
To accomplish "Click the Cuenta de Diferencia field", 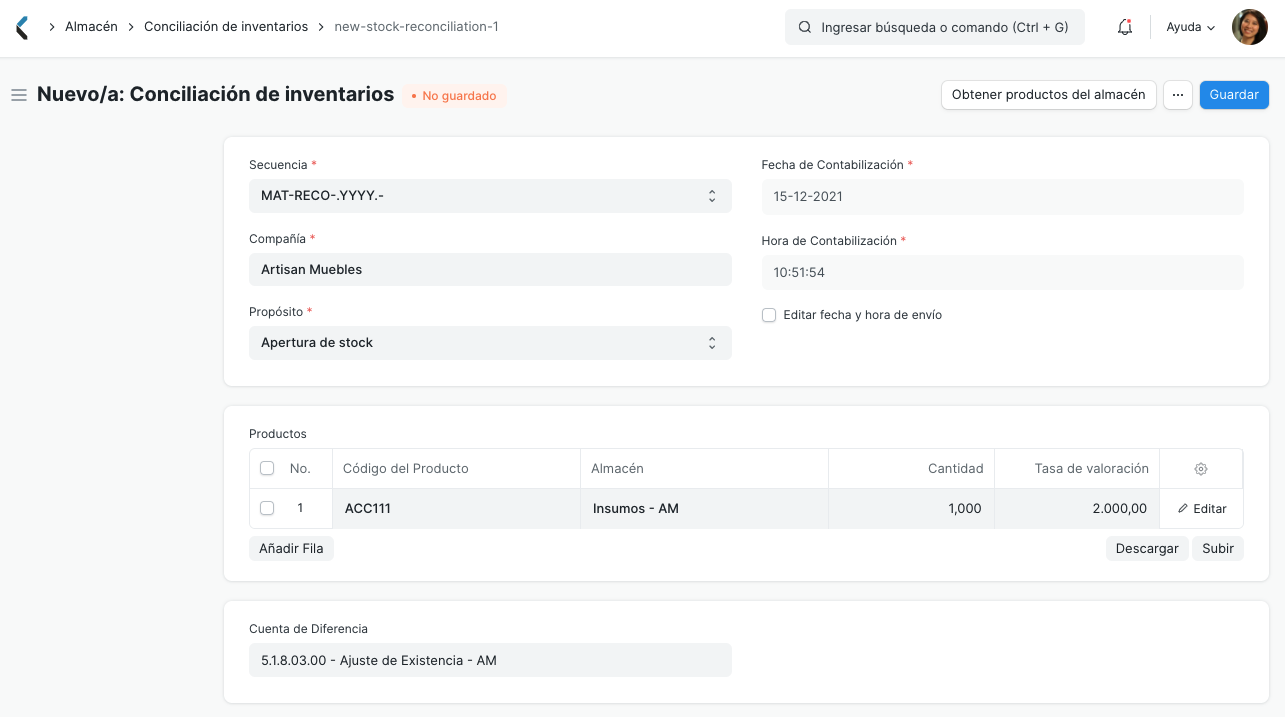I will 490,661.
